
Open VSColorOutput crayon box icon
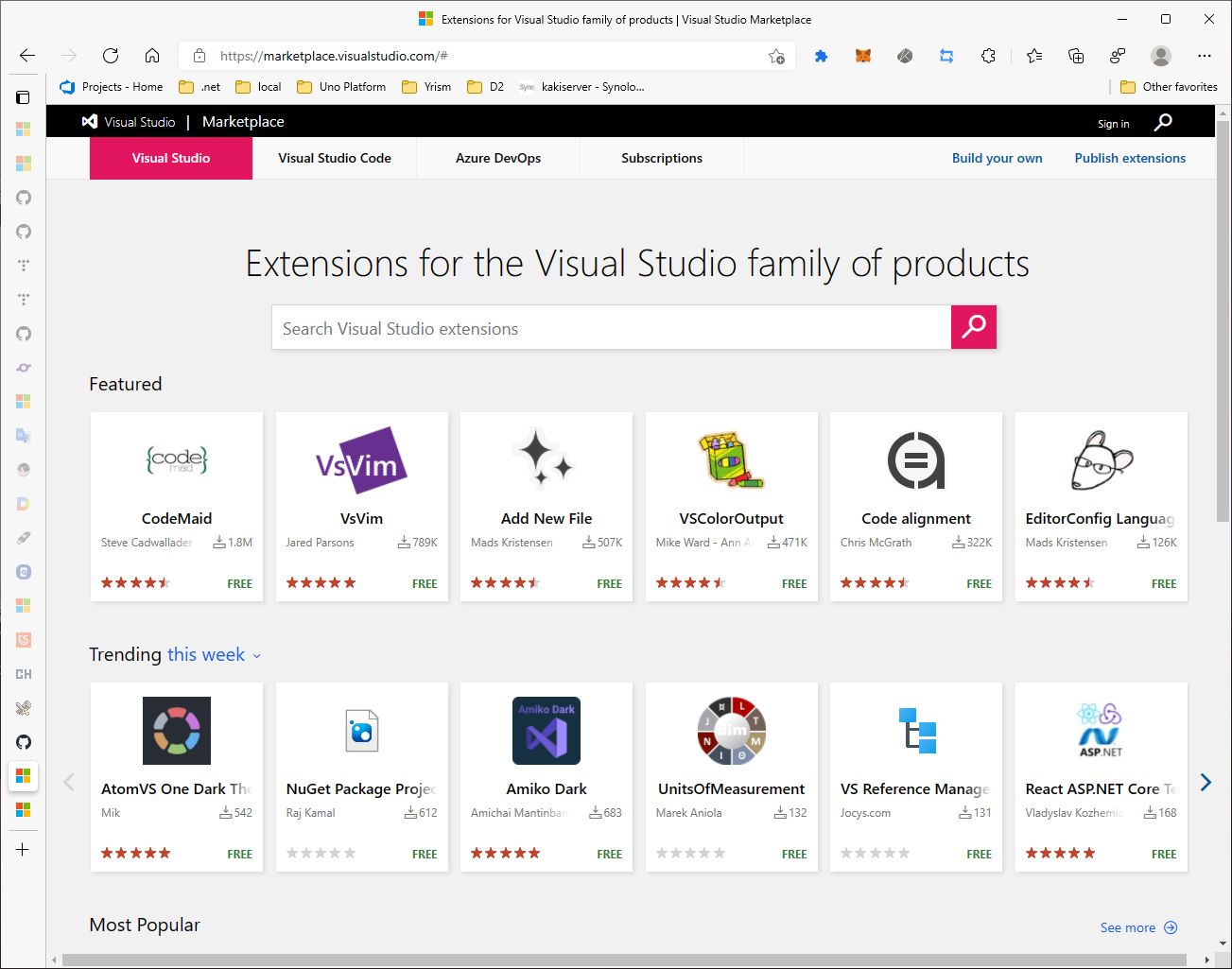coord(731,460)
